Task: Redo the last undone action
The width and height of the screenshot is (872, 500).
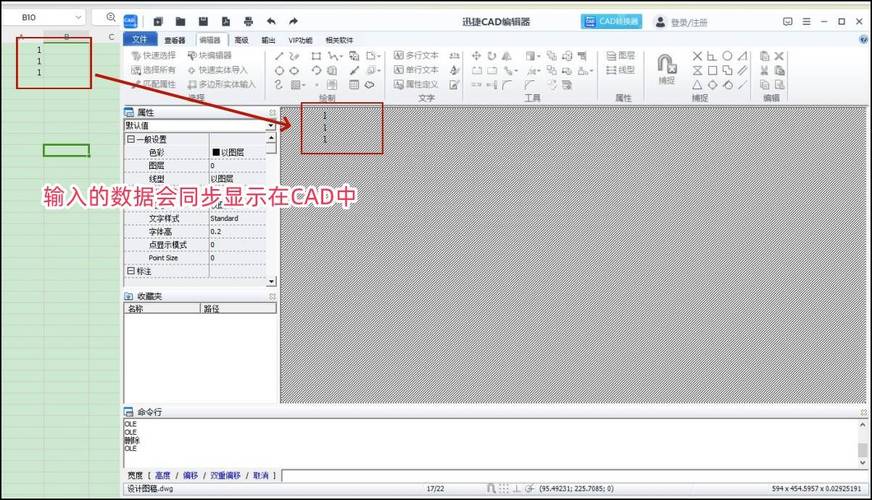Action: (293, 22)
